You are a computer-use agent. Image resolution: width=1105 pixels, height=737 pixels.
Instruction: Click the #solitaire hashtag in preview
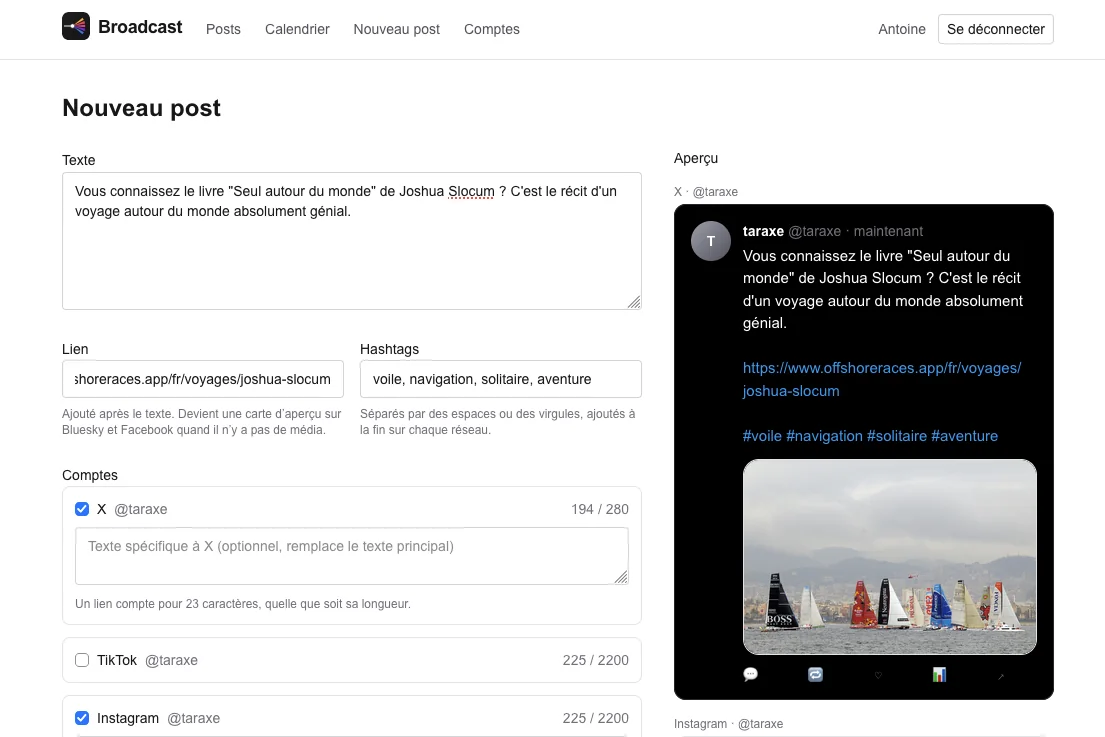tap(896, 436)
